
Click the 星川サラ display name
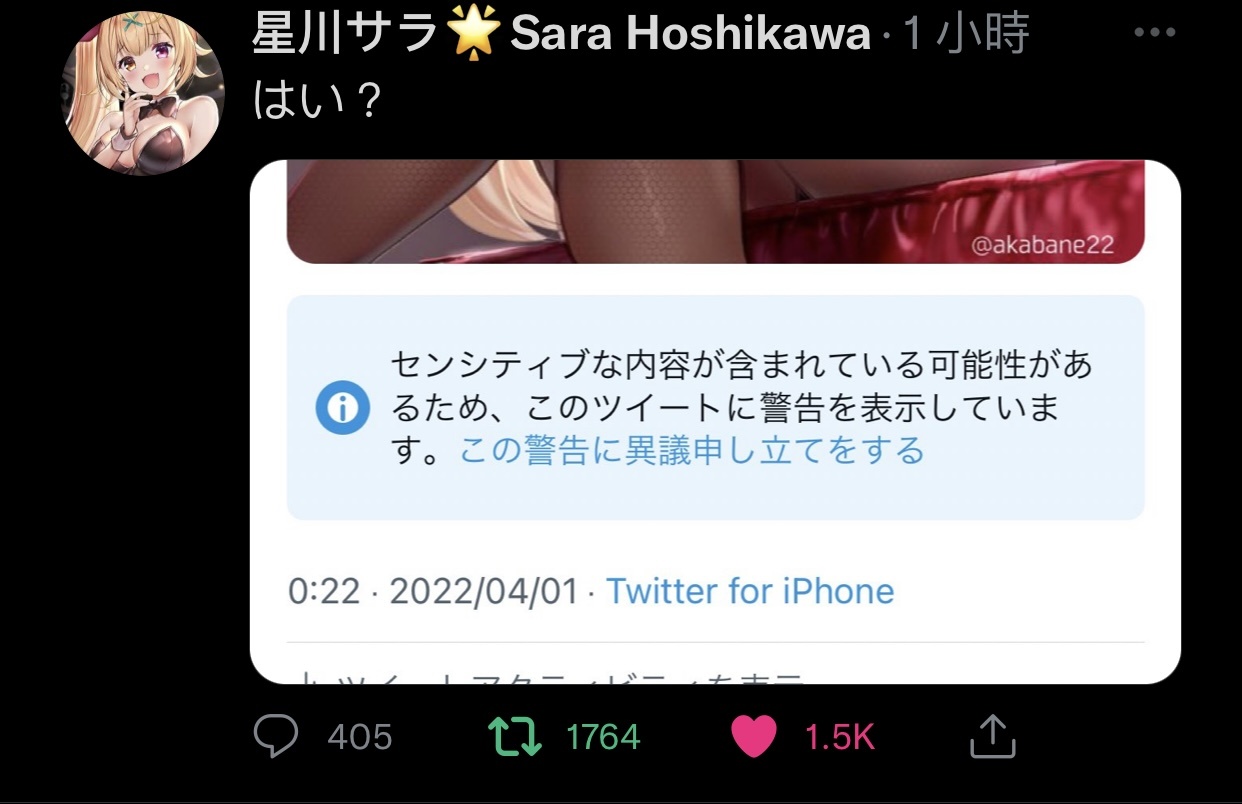point(346,35)
